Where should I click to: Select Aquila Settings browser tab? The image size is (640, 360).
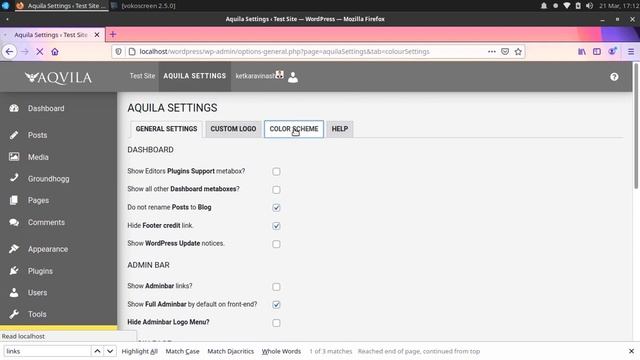[x=51, y=35]
